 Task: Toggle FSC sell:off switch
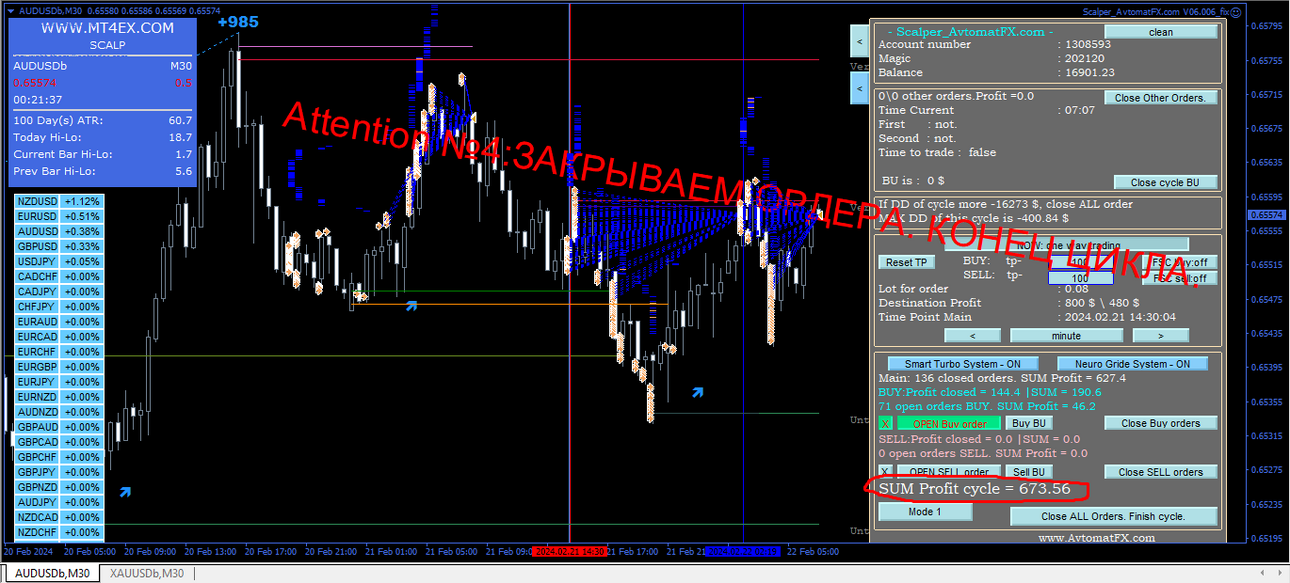[x=1179, y=278]
